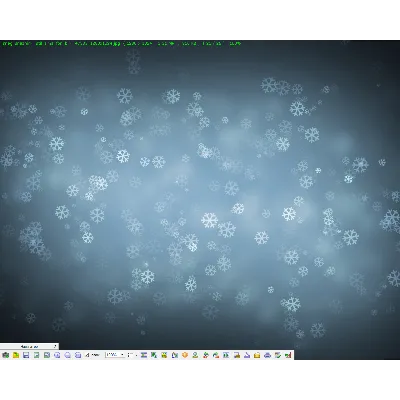400x400 pixels.
Task: Save with the blue floppy disk icon
Action: tap(26, 355)
